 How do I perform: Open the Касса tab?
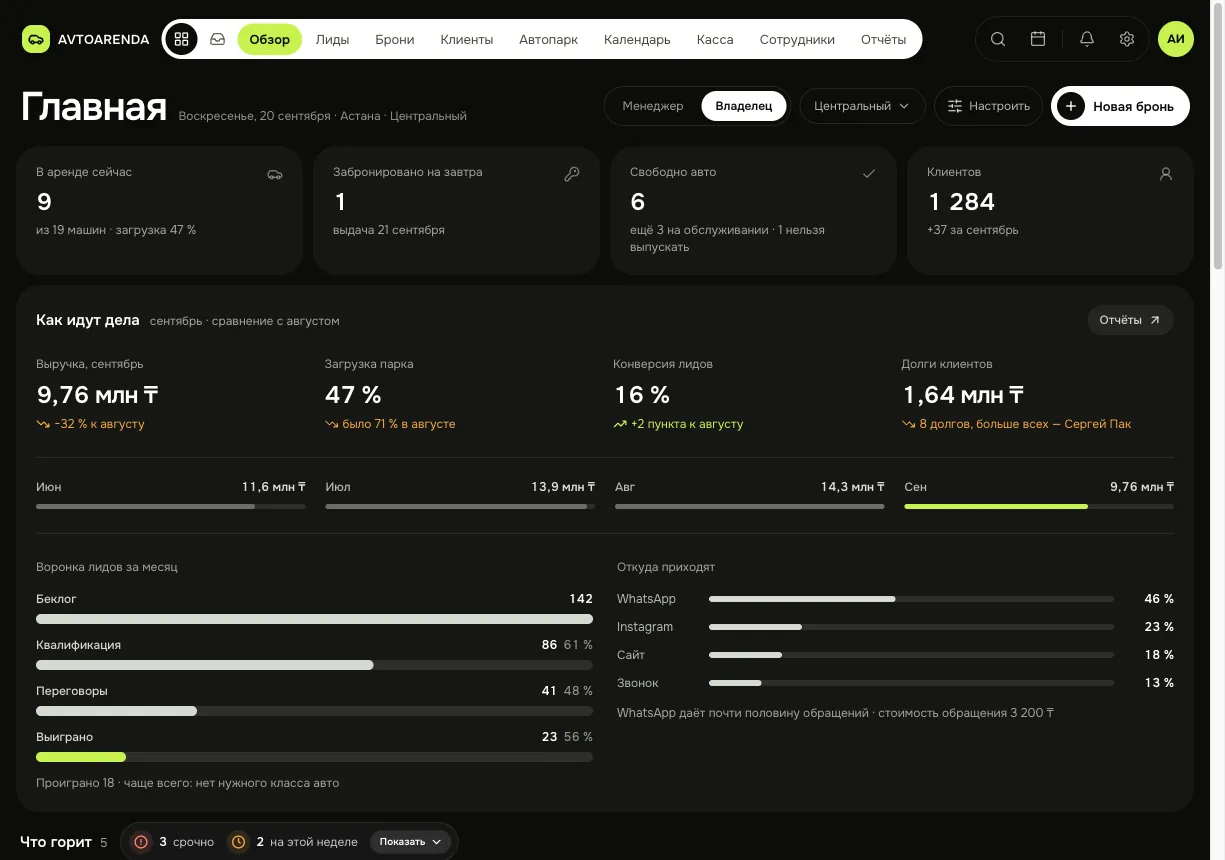[715, 40]
